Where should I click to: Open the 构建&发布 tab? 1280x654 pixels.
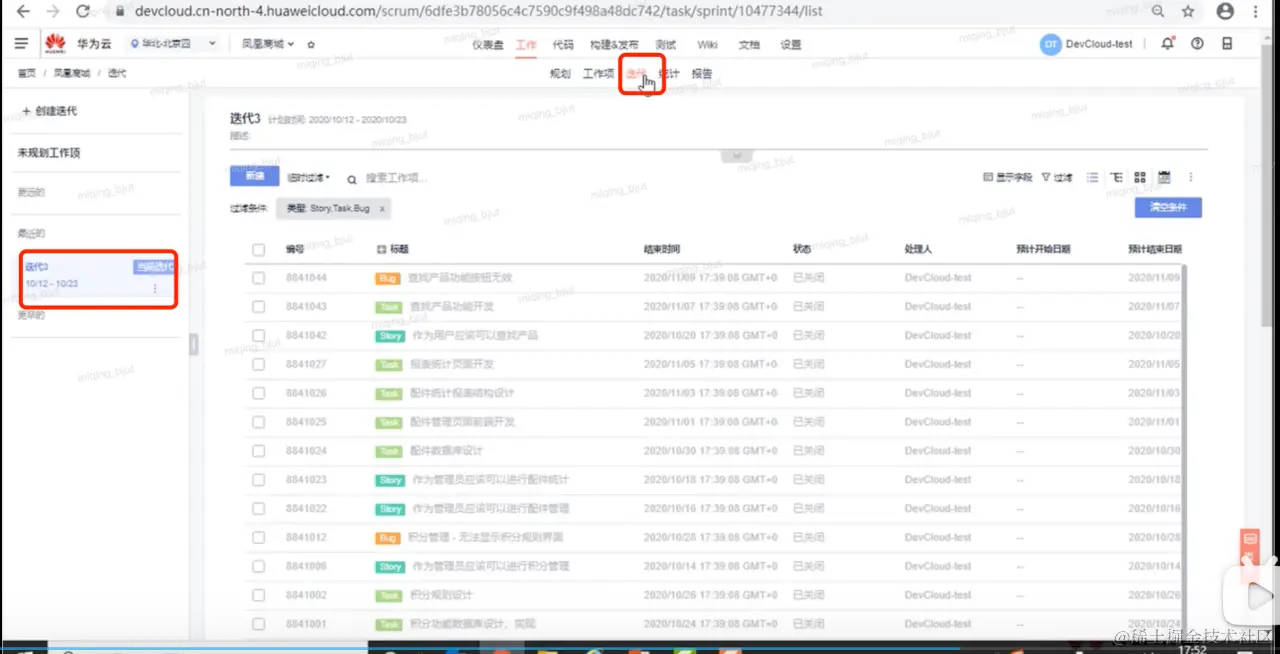coord(614,45)
